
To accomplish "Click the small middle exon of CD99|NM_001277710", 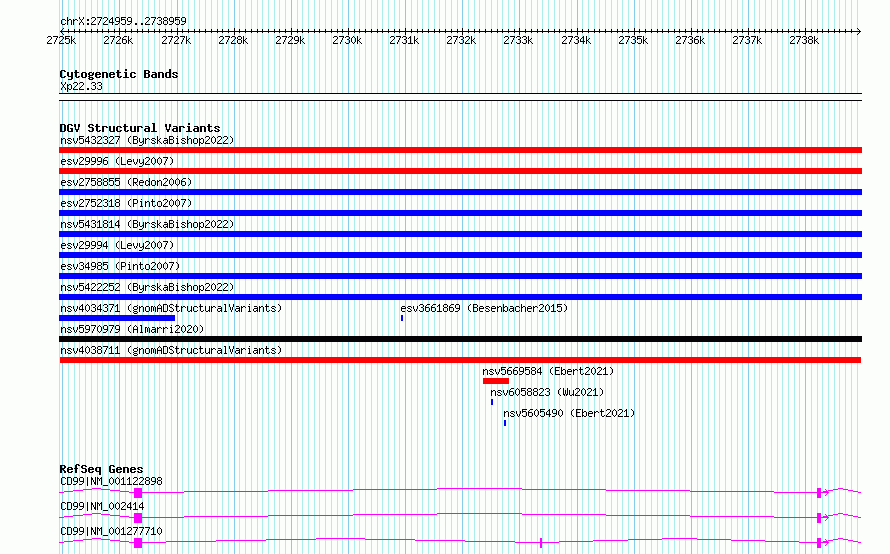I will pos(541,543).
